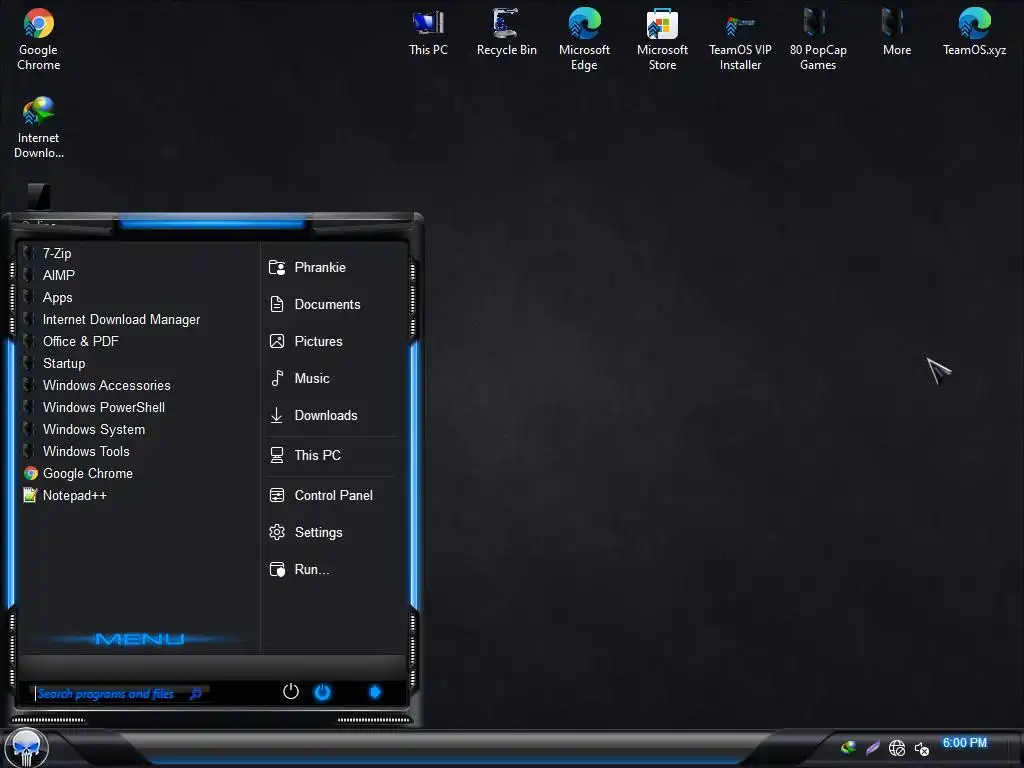Launch Microsoft Edge from desktop

tap(584, 39)
